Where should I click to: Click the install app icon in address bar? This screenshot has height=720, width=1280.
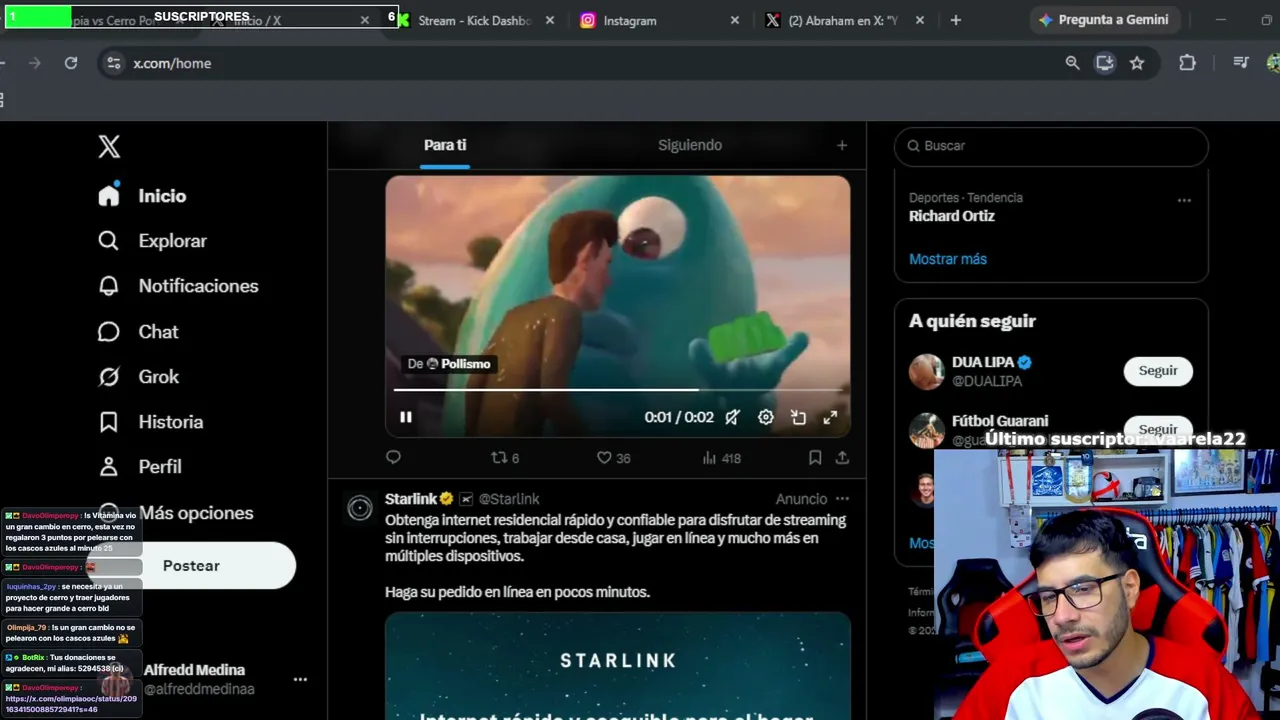coord(1105,63)
